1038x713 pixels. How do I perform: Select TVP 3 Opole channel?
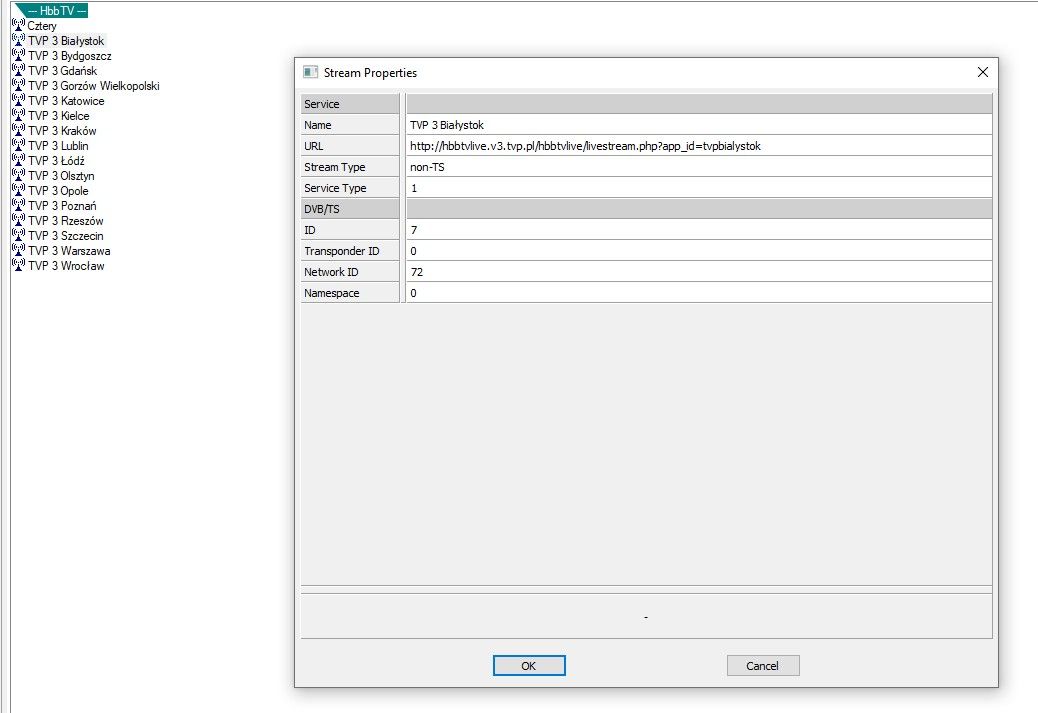(58, 191)
